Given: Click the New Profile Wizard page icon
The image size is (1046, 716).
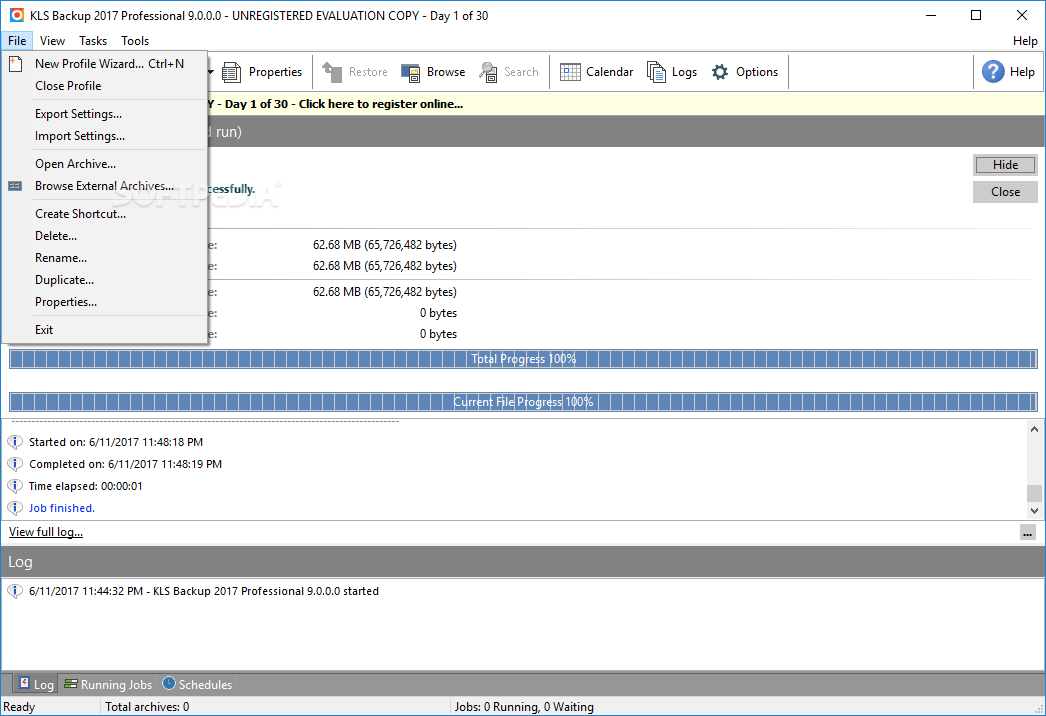Looking at the screenshot, I should (x=15, y=64).
